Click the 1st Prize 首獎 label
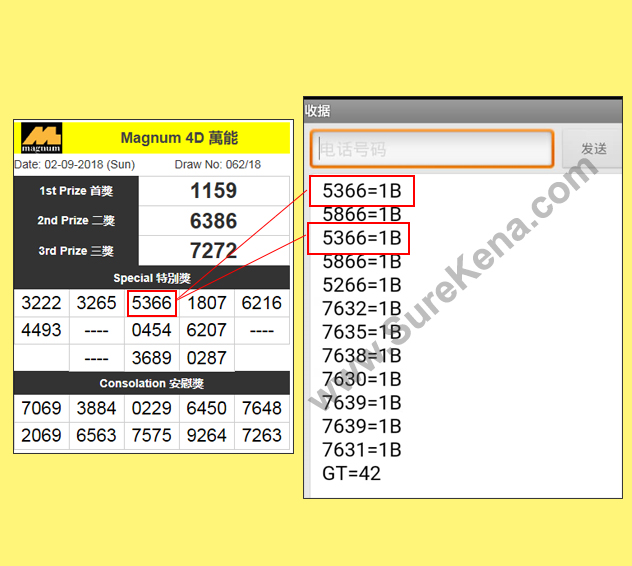Screen dimensions: 632x566 pyautogui.click(x=76, y=191)
